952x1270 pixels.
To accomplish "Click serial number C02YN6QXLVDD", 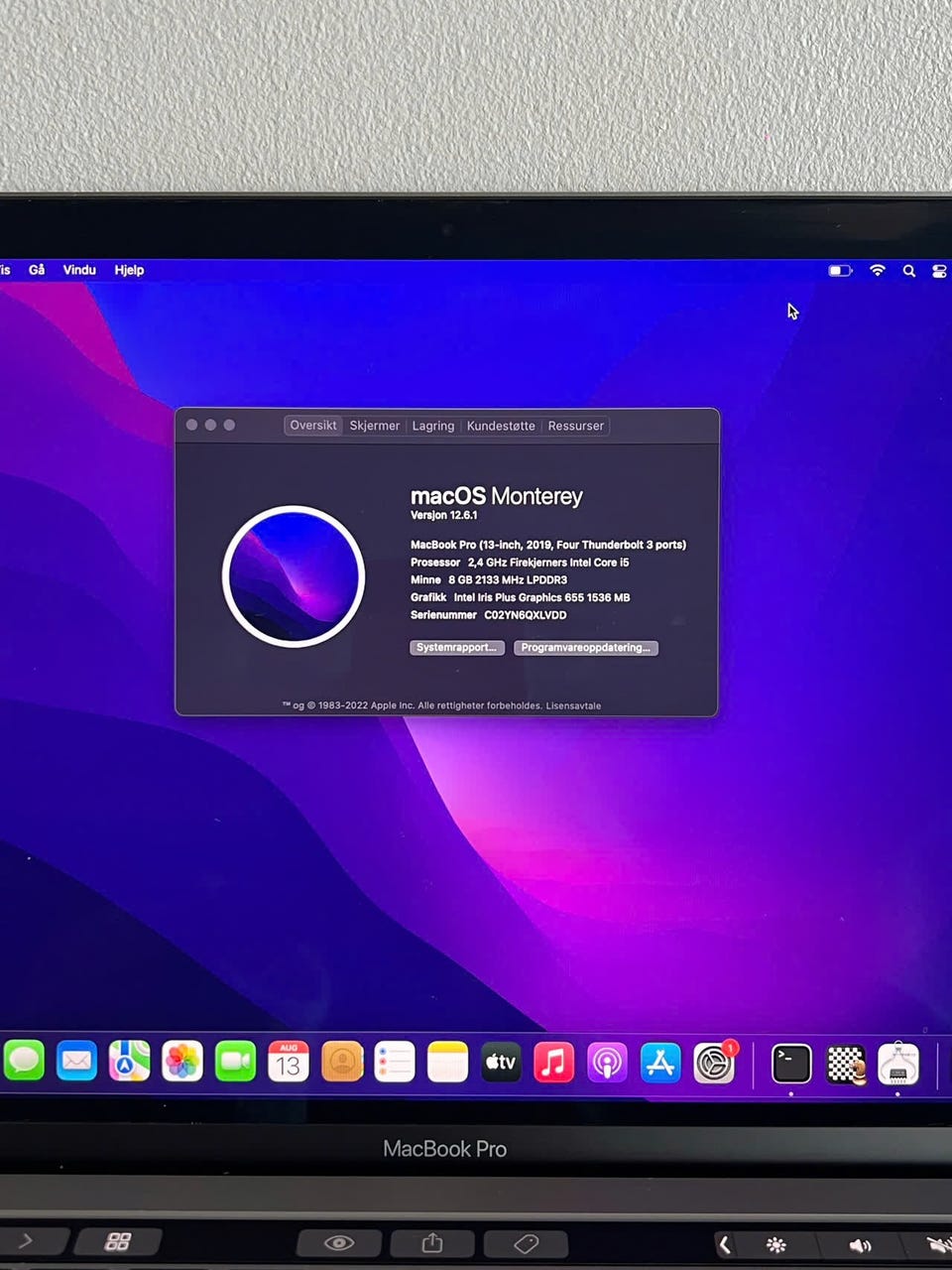I will pos(526,615).
